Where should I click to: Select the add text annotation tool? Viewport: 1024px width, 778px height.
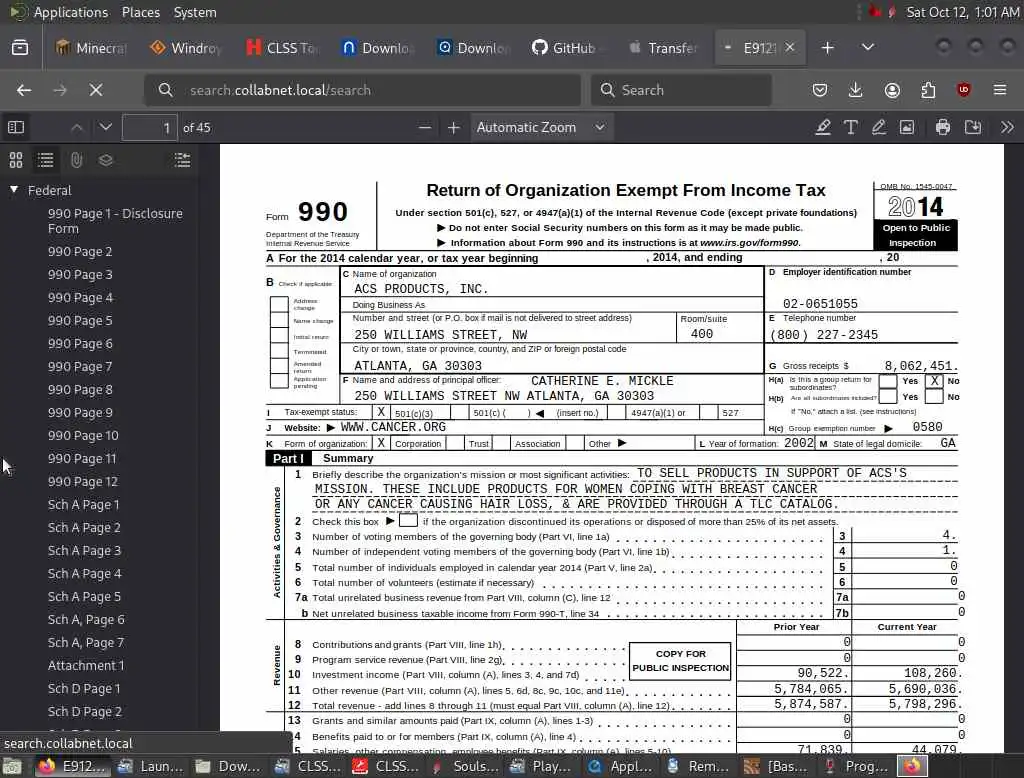pyautogui.click(x=850, y=127)
